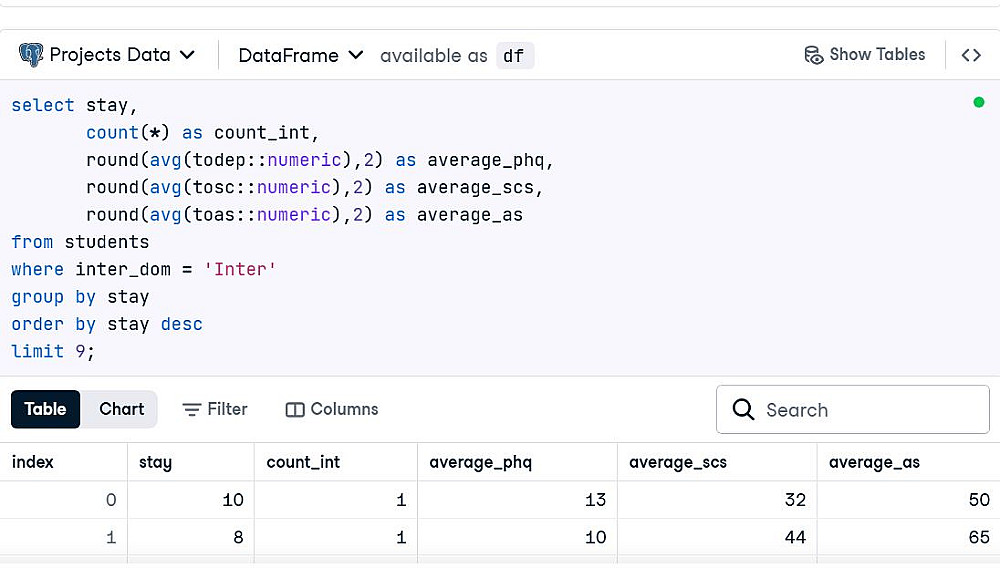
Task: Open the Projects Data source dropdown
Action: (x=108, y=55)
